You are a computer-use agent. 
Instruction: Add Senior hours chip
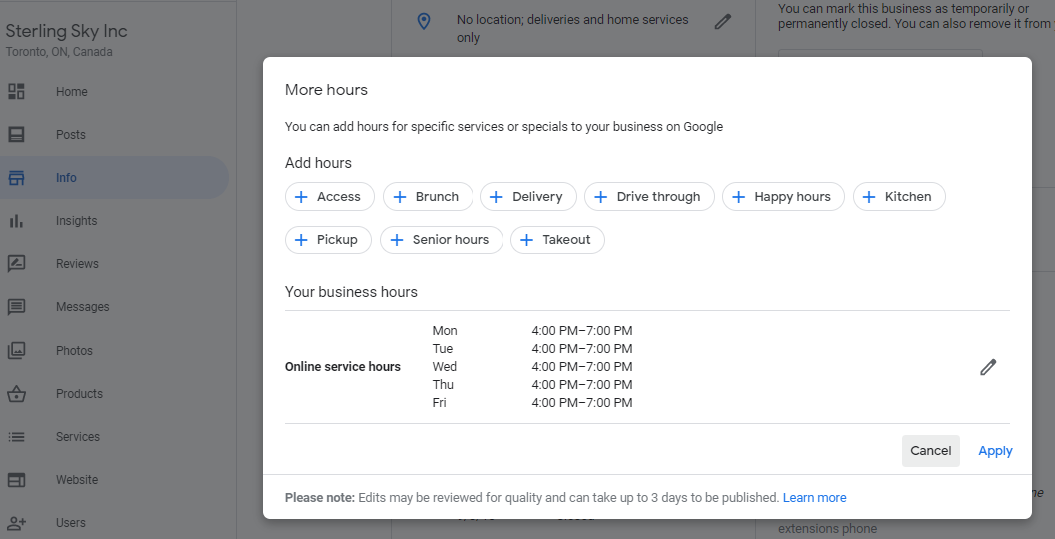point(441,240)
